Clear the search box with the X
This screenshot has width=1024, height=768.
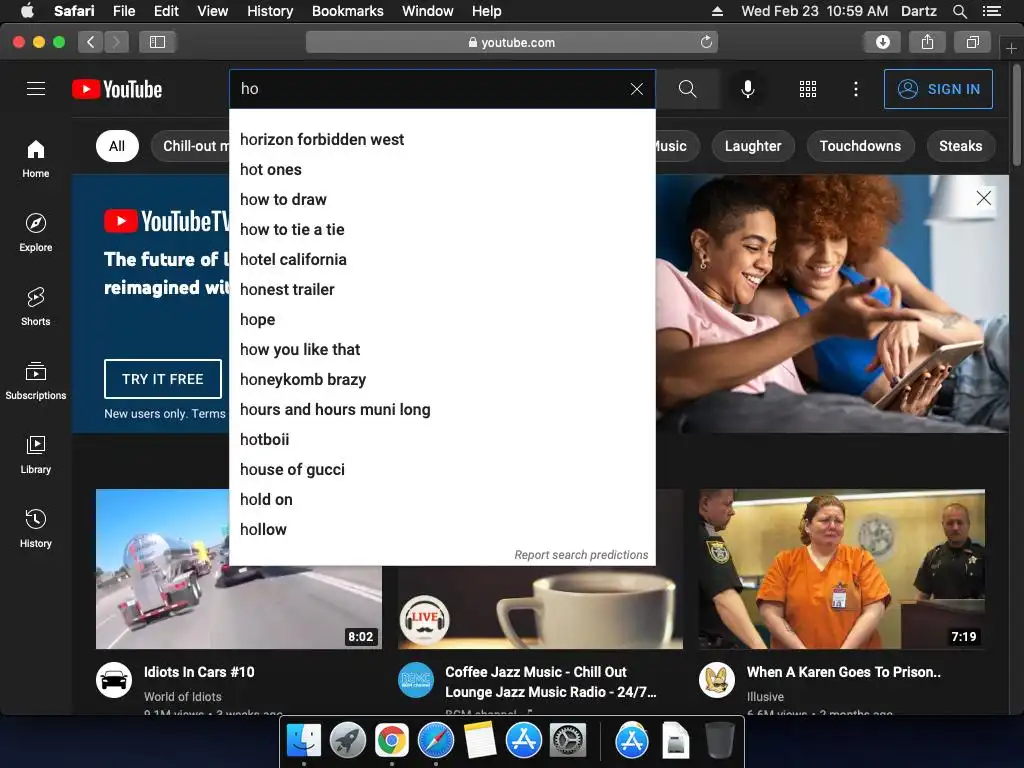pyautogui.click(x=637, y=89)
